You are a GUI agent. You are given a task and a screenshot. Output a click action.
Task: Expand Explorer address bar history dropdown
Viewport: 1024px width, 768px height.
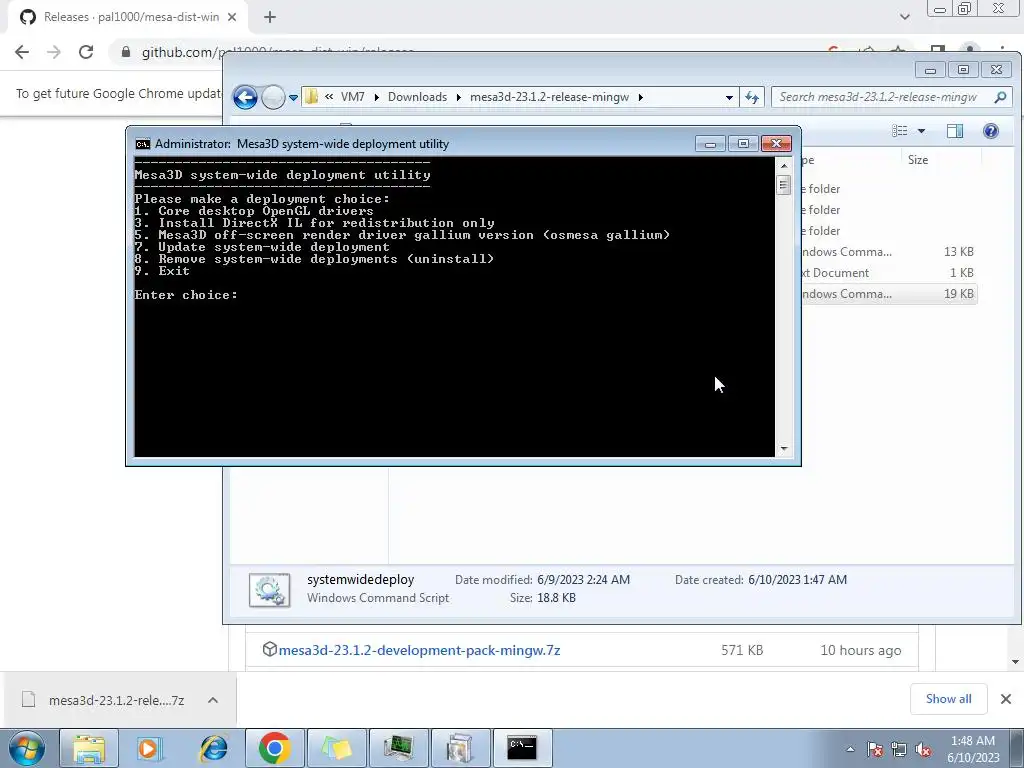point(729,97)
